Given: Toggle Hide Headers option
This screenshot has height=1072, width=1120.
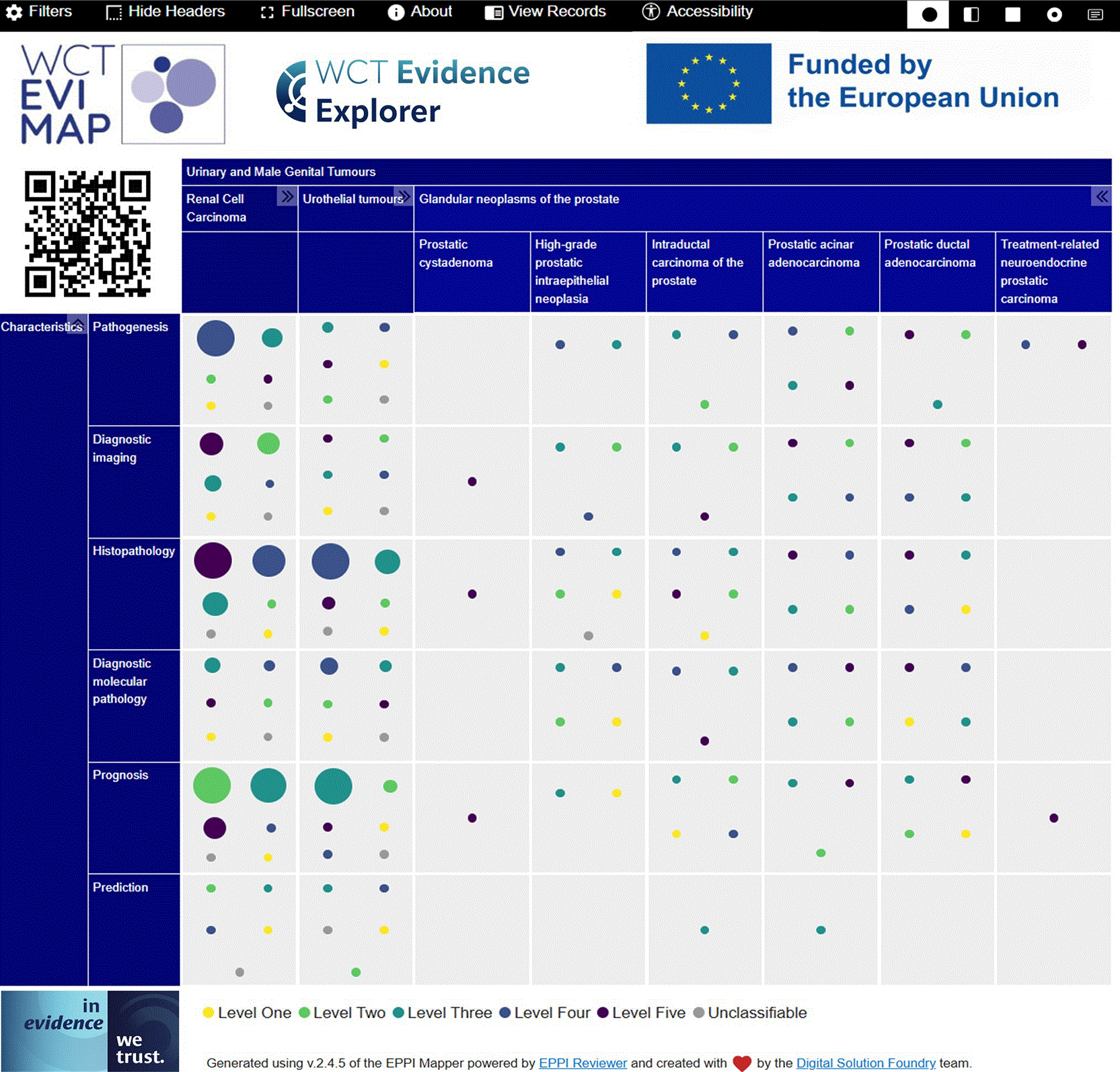Looking at the screenshot, I should click(x=165, y=12).
